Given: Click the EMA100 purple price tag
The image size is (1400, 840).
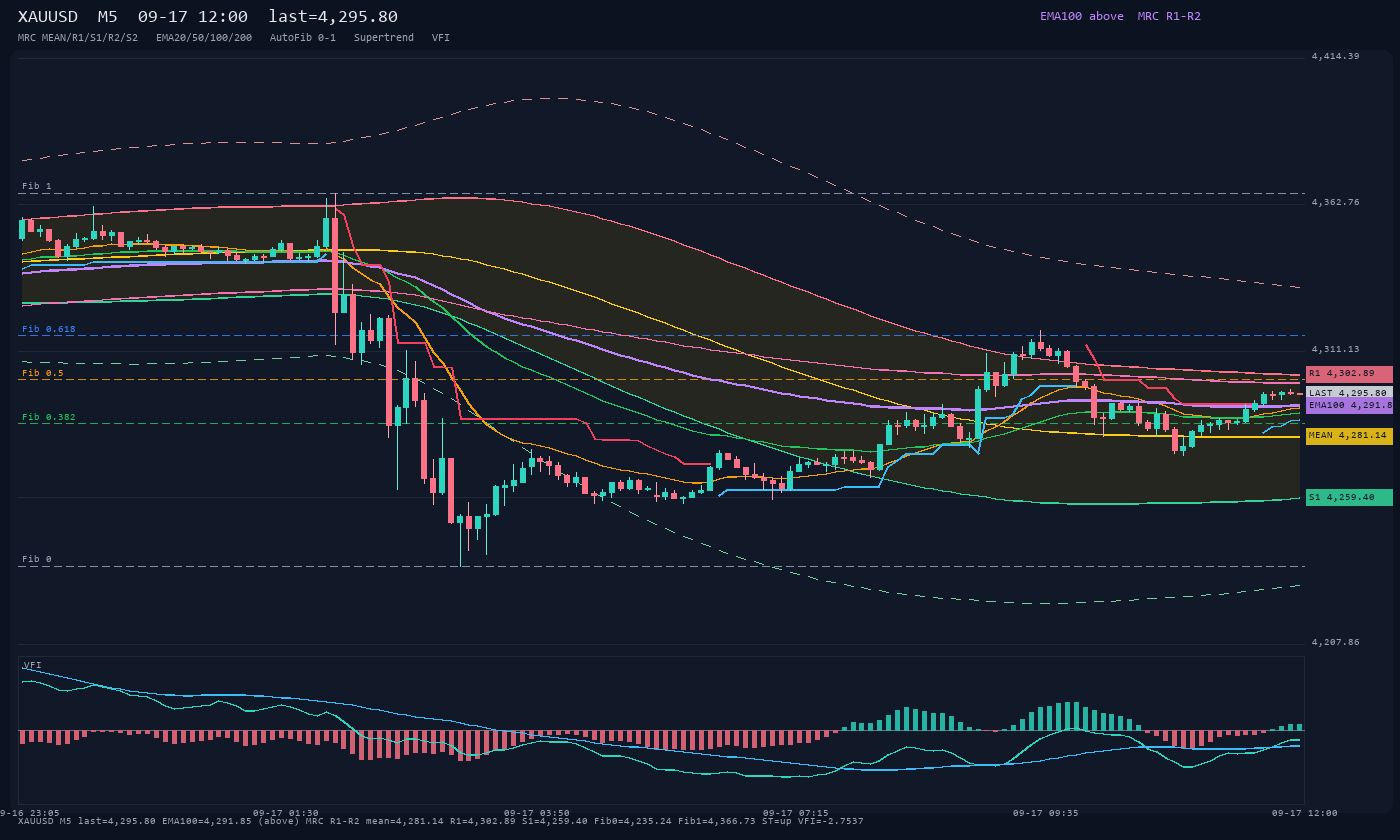Looking at the screenshot, I should pyautogui.click(x=1349, y=406).
